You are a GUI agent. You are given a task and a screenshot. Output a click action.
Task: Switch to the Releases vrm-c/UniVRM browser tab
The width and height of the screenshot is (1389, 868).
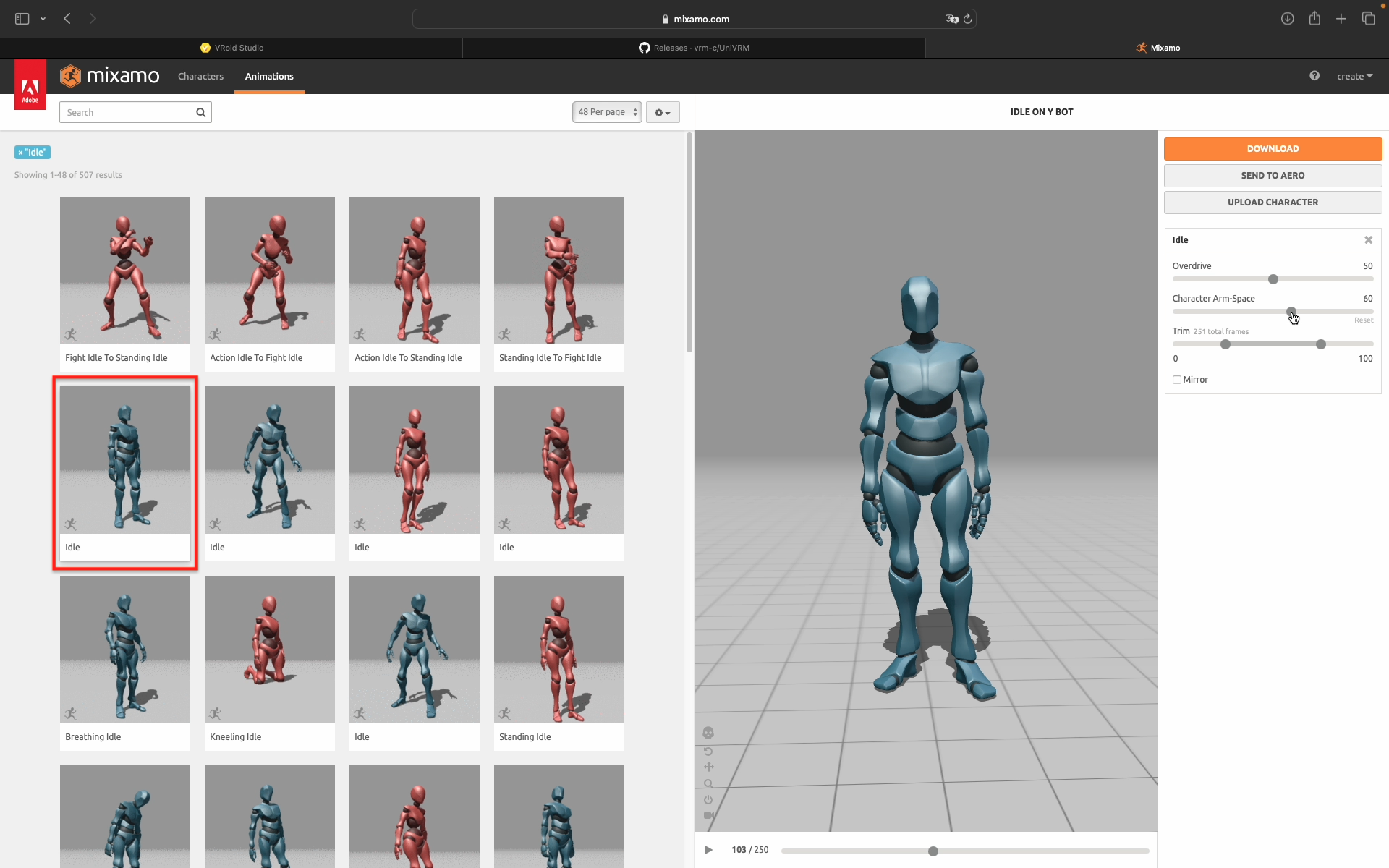[x=694, y=48]
